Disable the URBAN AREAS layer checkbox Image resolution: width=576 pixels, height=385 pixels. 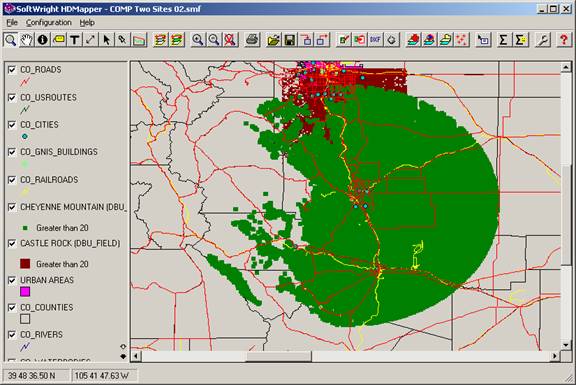point(12,280)
